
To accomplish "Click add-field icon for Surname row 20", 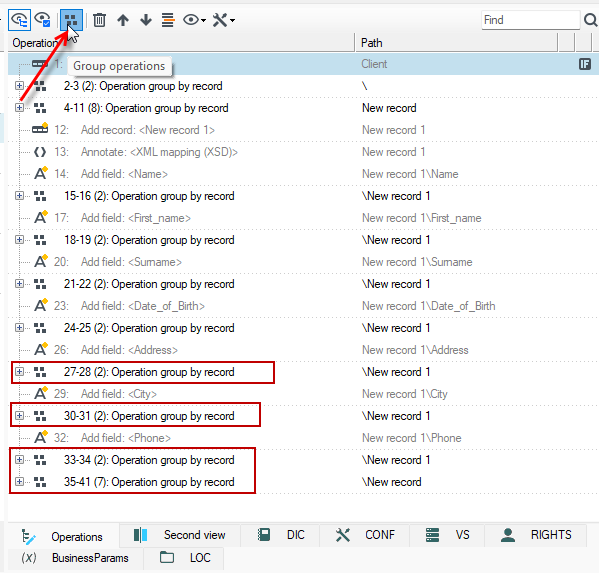I will coord(40,261).
